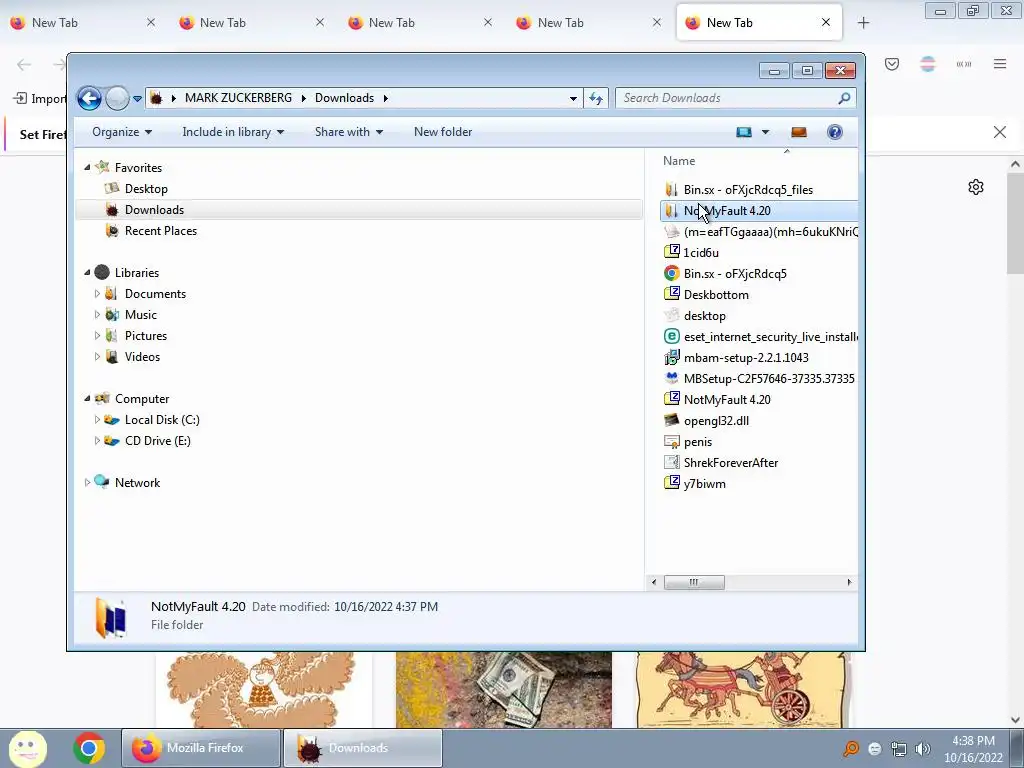Select Local Disk (C:) in the tree

pyautogui.click(x=162, y=420)
